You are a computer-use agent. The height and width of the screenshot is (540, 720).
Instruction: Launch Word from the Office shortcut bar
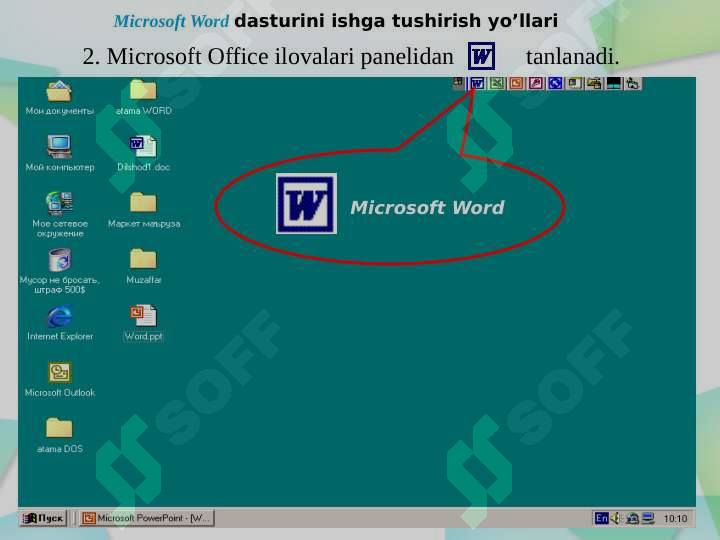click(x=478, y=83)
